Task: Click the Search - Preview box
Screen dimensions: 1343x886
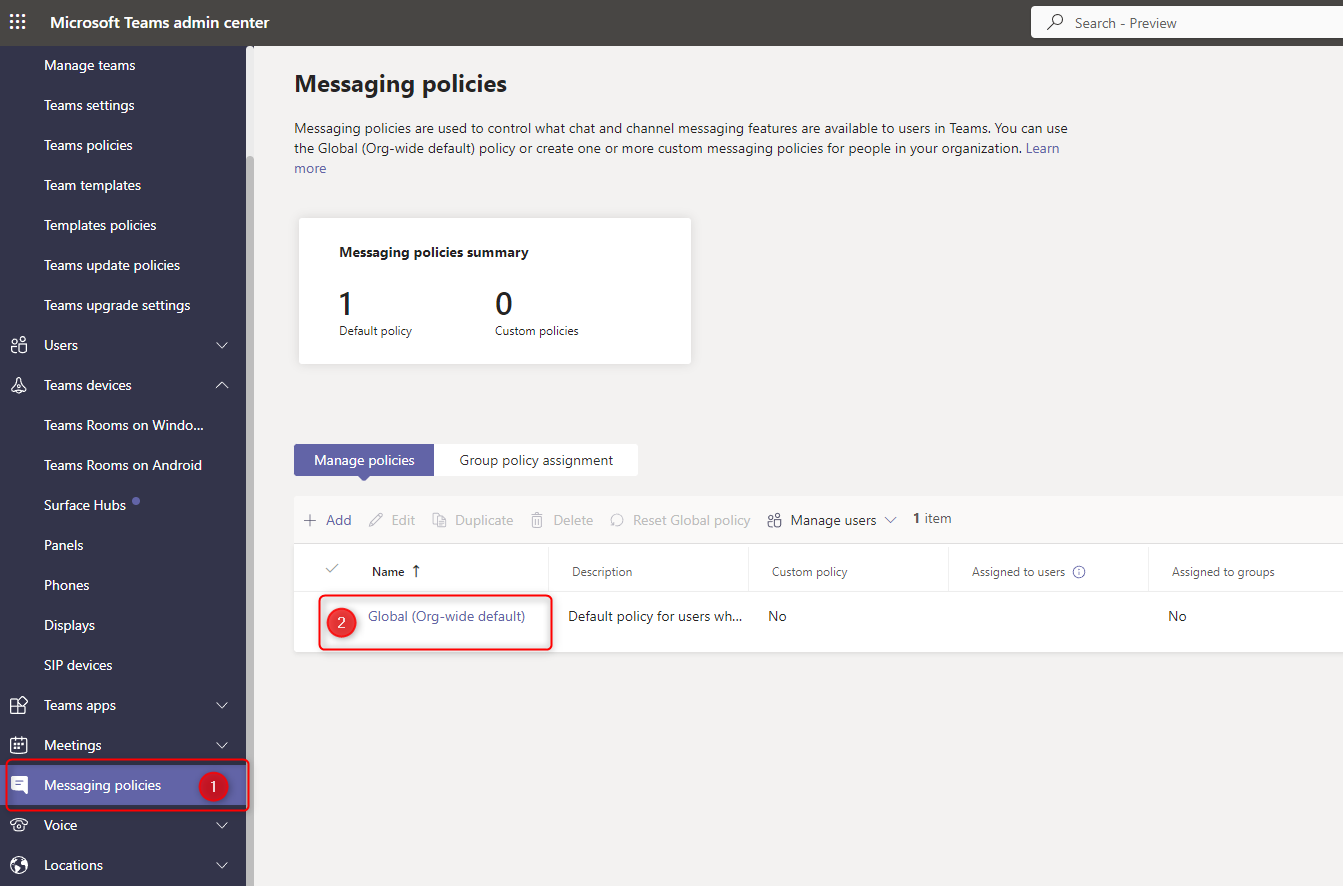Action: coord(1186,22)
